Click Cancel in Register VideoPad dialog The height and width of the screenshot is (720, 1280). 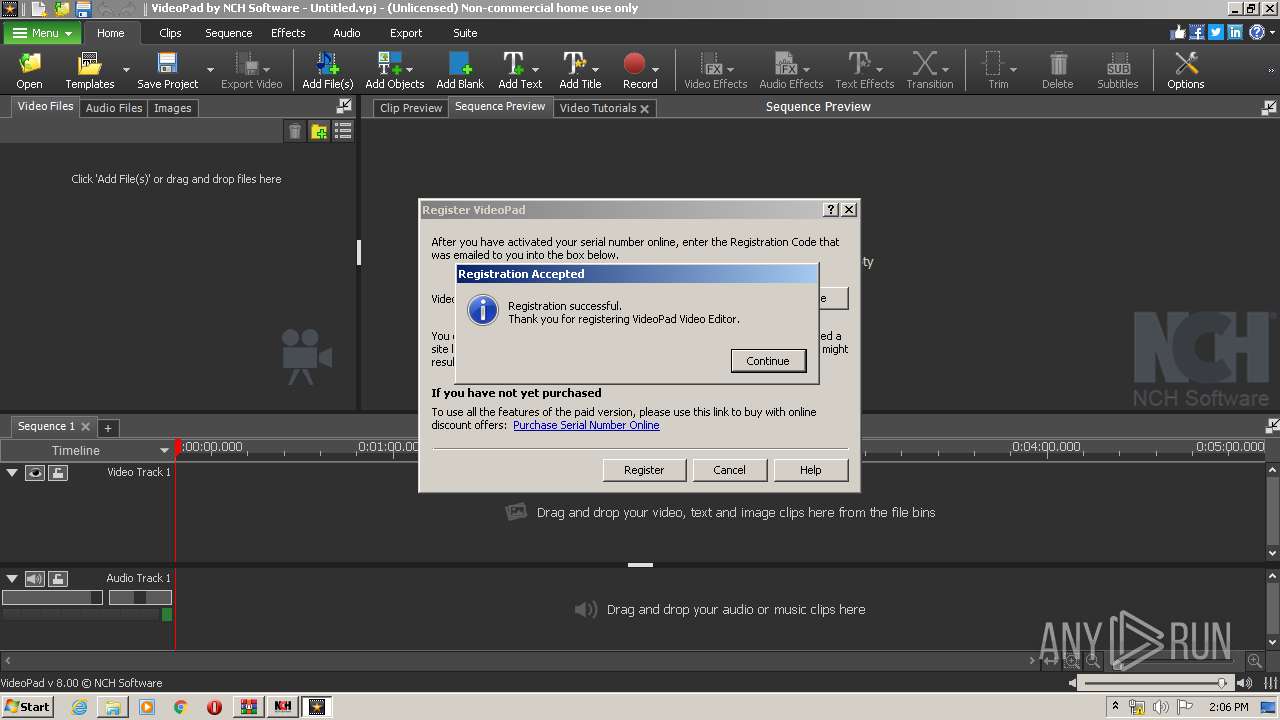click(x=729, y=470)
